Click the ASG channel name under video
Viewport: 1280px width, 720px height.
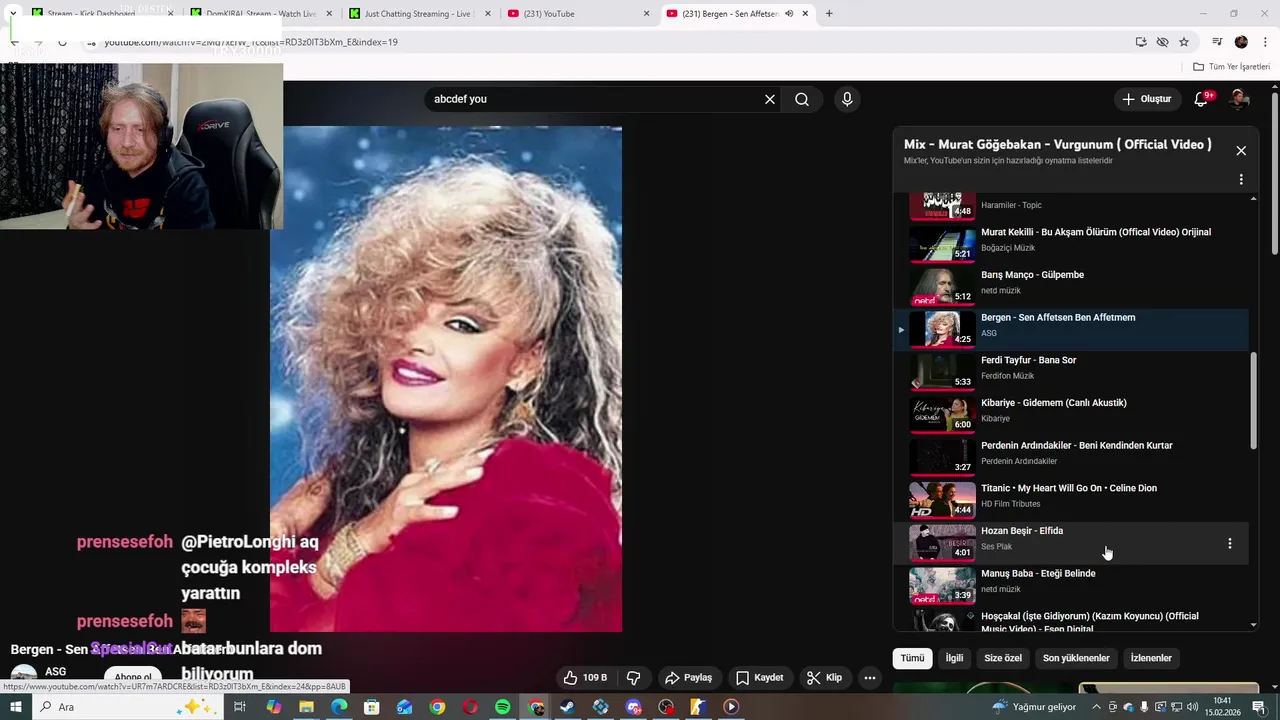click(x=55, y=672)
